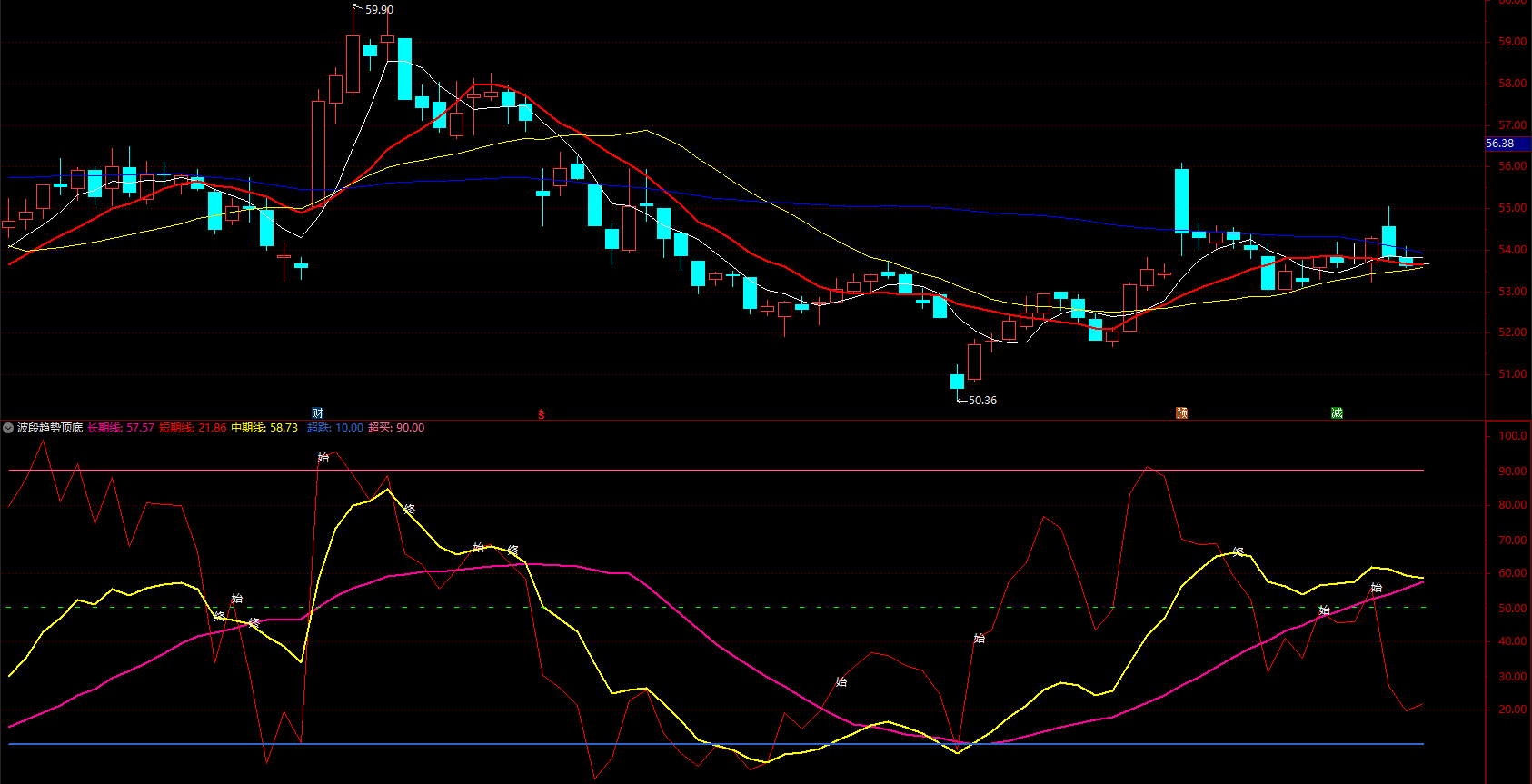The width and height of the screenshot is (1532, 784).
Task: Click the 短期线: 21.86 legend value
Action: tap(193, 428)
